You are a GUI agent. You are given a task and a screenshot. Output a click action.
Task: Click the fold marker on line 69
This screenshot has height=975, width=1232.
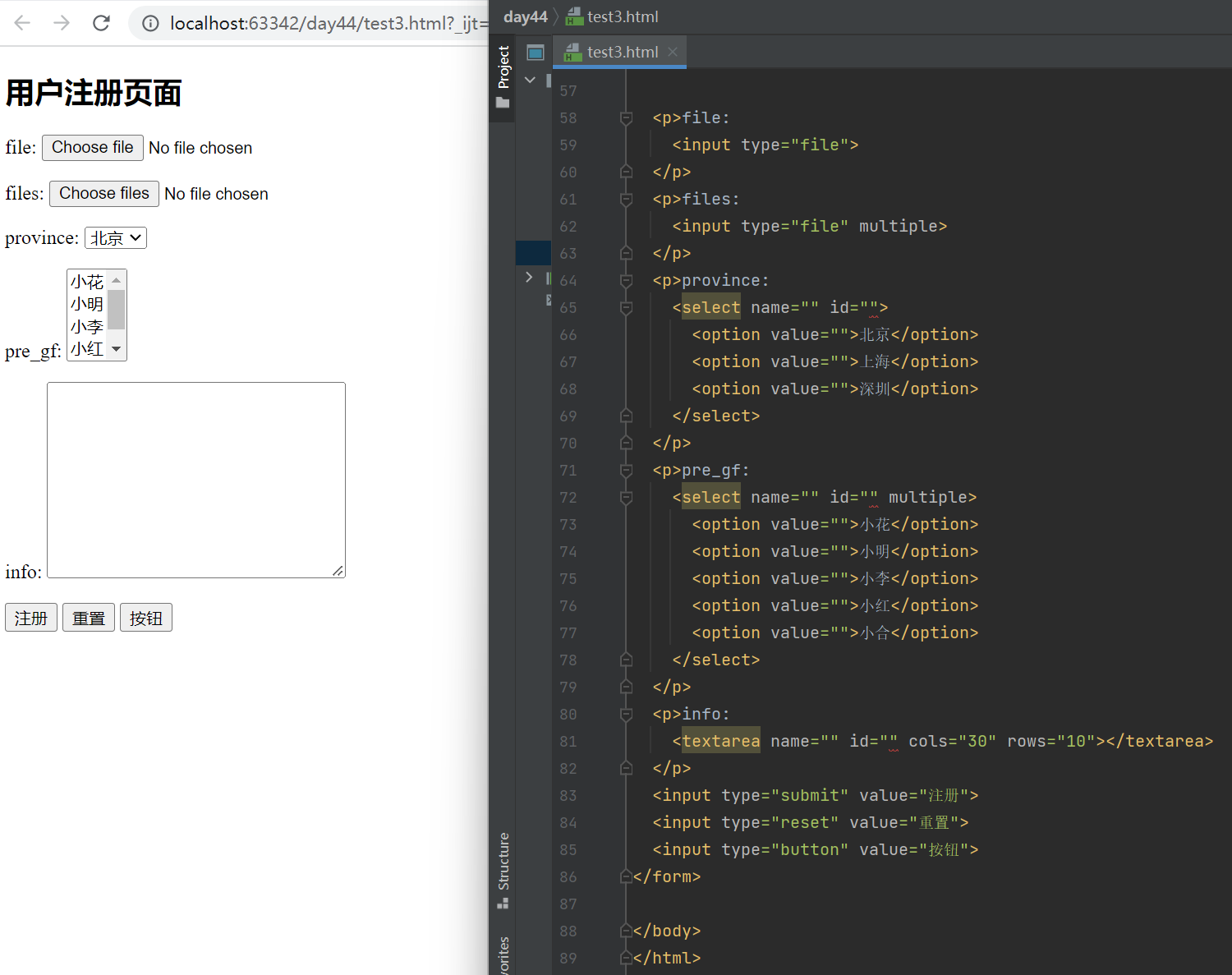click(x=626, y=416)
